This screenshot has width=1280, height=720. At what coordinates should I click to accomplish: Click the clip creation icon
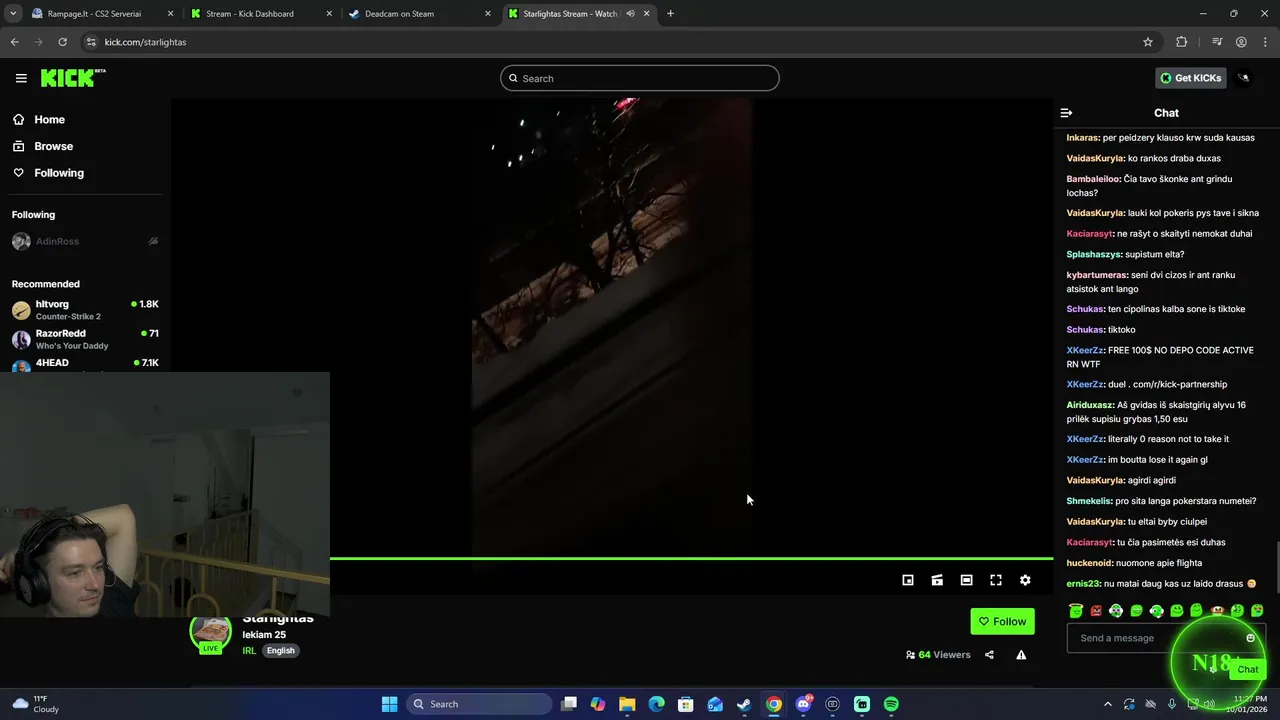tap(937, 580)
